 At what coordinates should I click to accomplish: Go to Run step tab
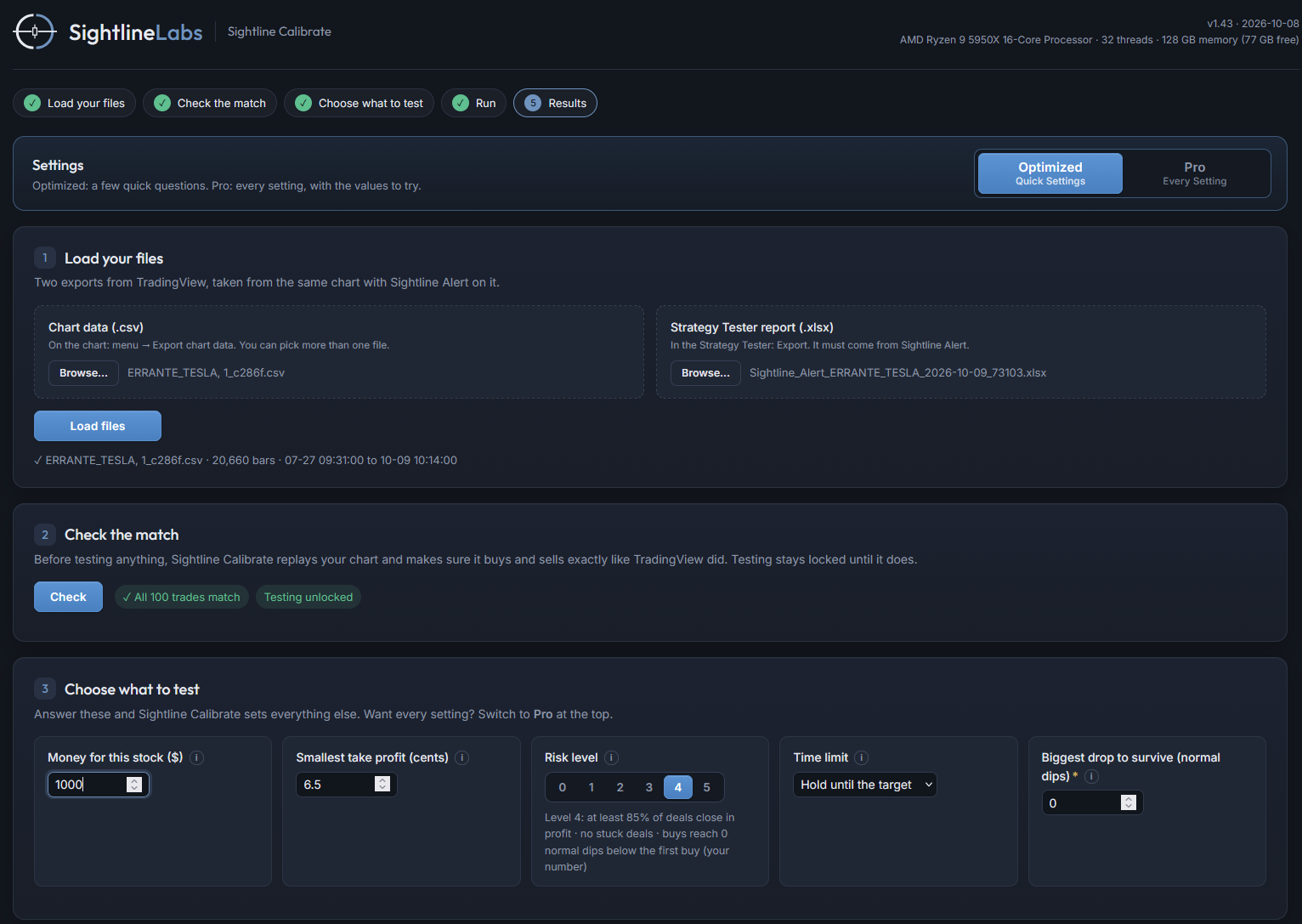coord(474,103)
